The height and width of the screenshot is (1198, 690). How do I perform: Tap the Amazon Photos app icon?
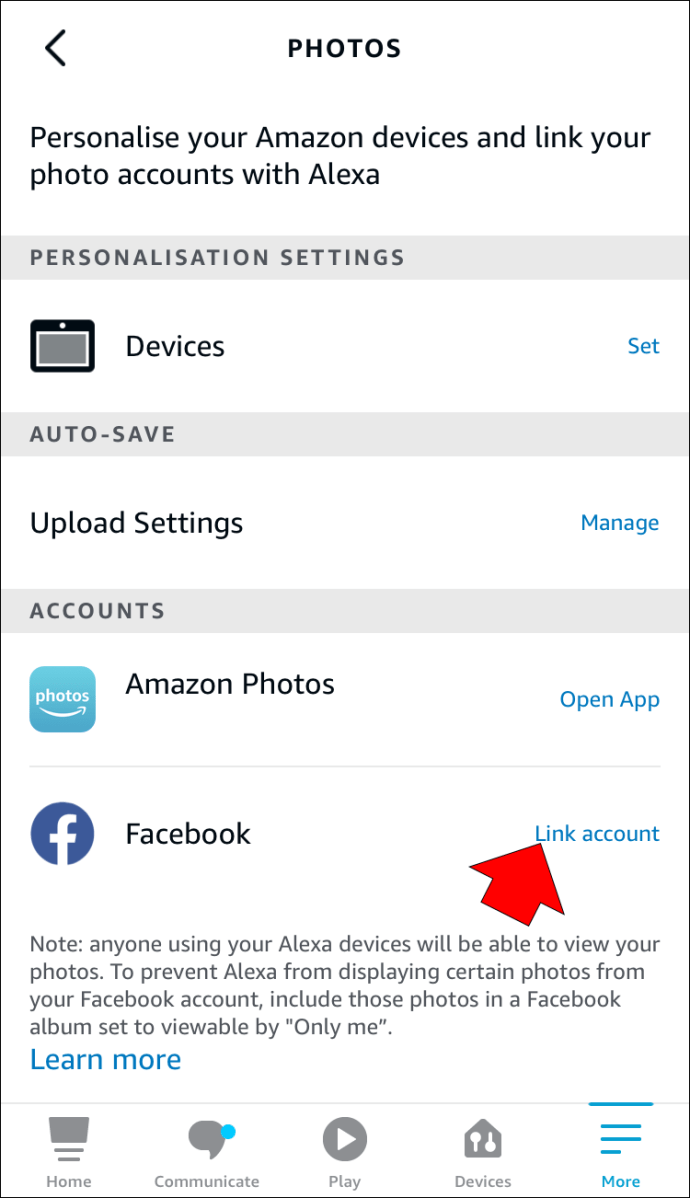[x=63, y=699]
